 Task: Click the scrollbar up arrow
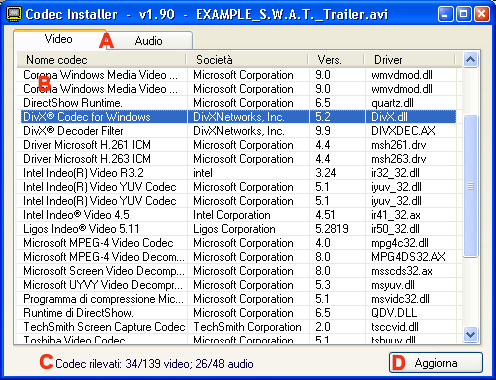470,60
